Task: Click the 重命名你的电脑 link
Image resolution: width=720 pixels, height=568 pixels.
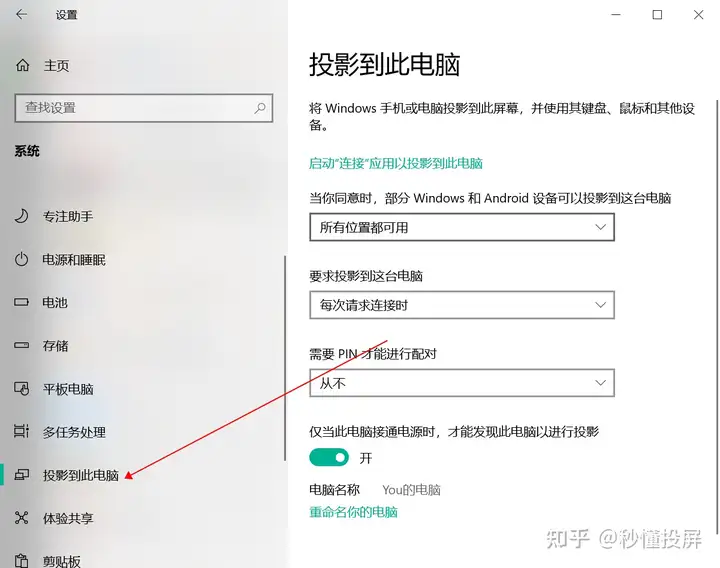Action: tap(353, 512)
